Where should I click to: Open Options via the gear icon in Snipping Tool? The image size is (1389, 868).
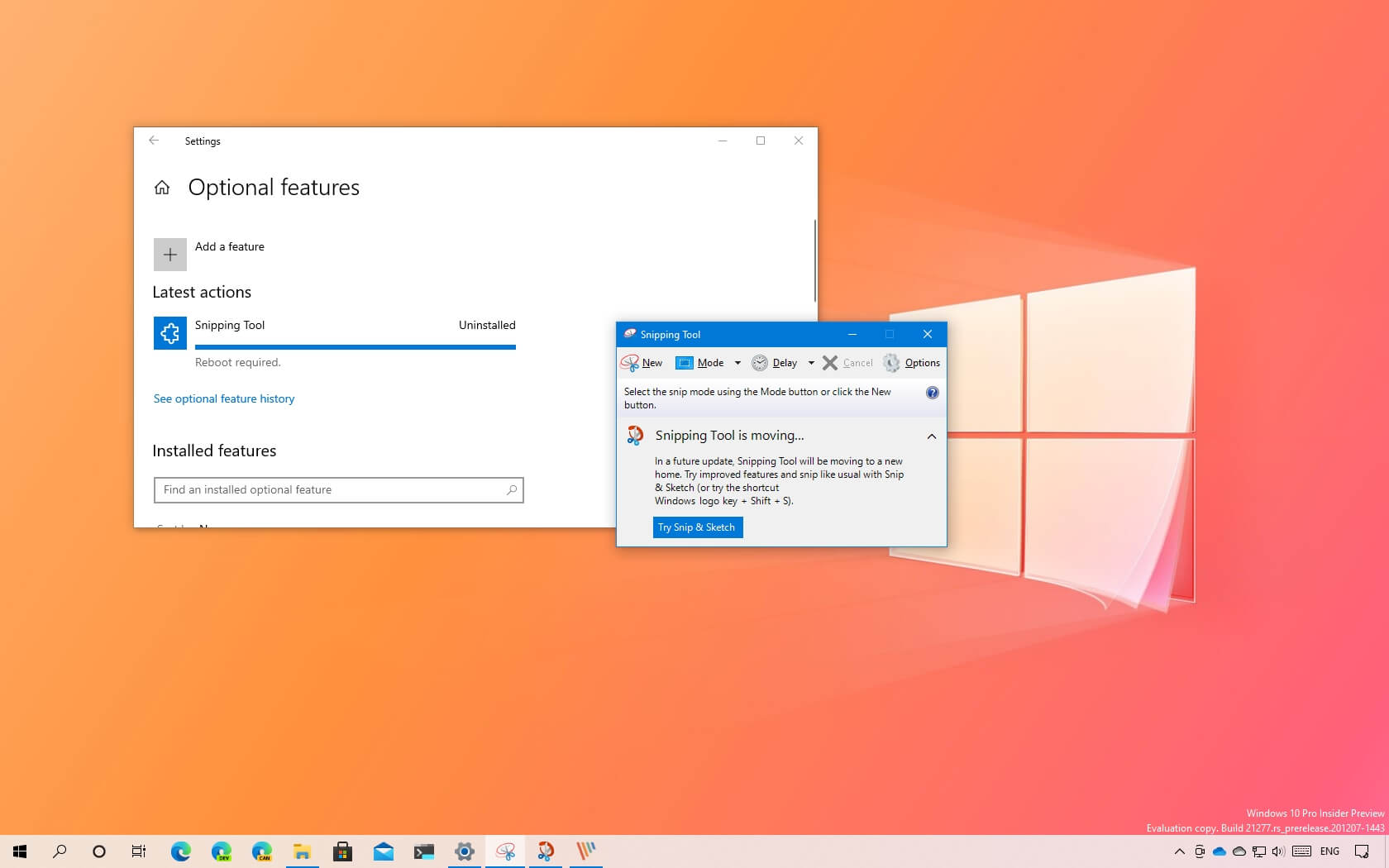pyautogui.click(x=891, y=362)
